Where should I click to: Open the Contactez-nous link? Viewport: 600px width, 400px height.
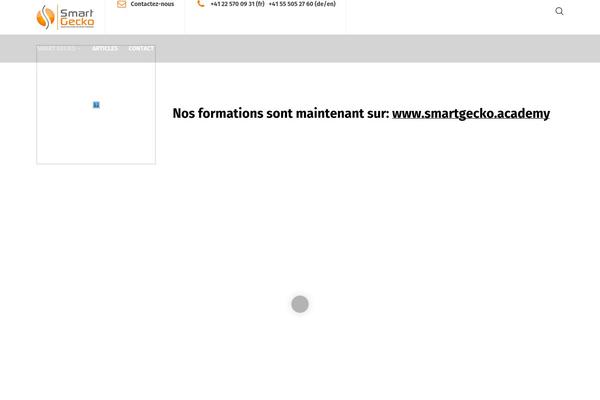click(x=152, y=4)
